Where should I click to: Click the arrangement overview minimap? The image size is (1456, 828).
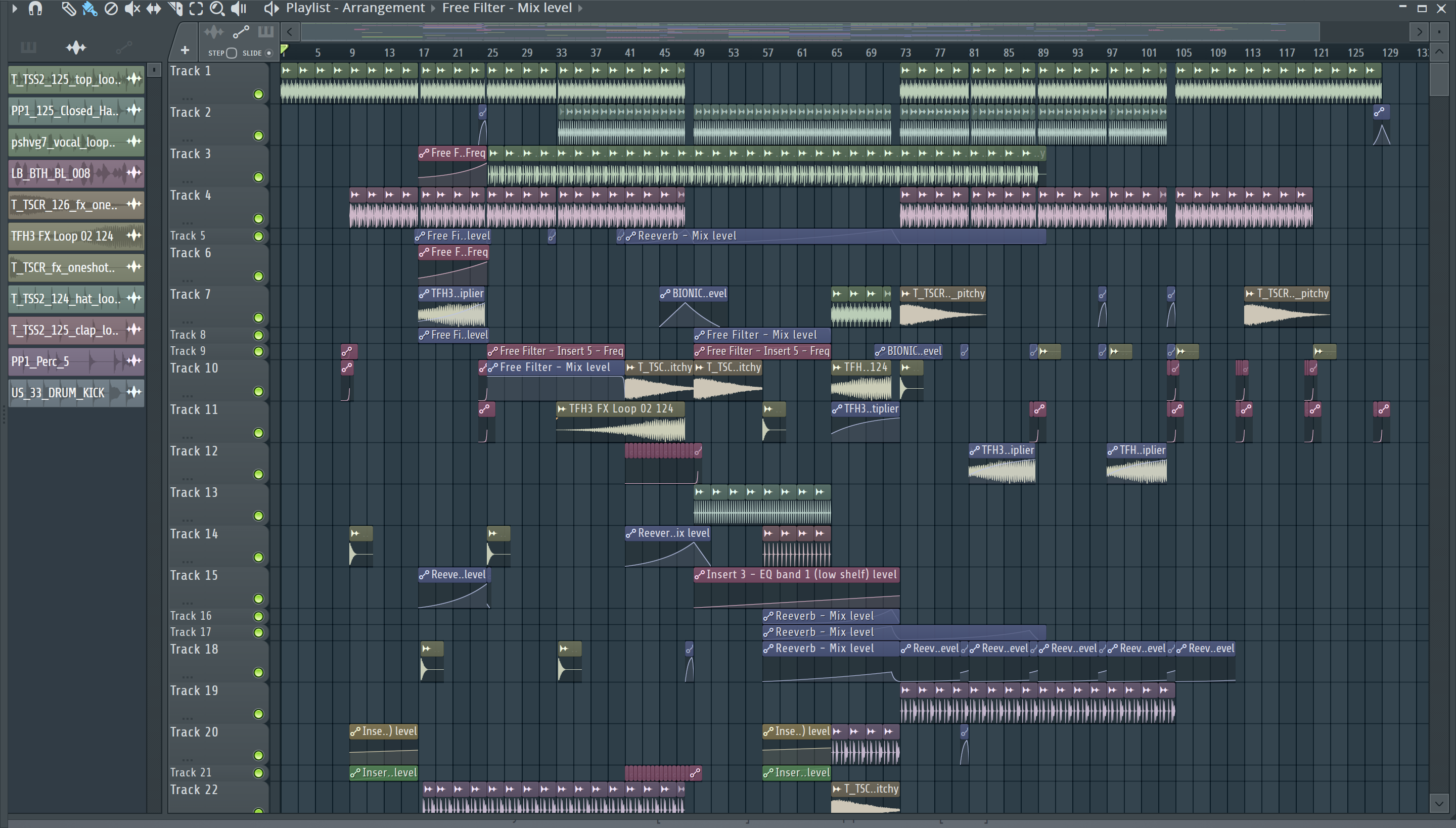click(x=810, y=32)
